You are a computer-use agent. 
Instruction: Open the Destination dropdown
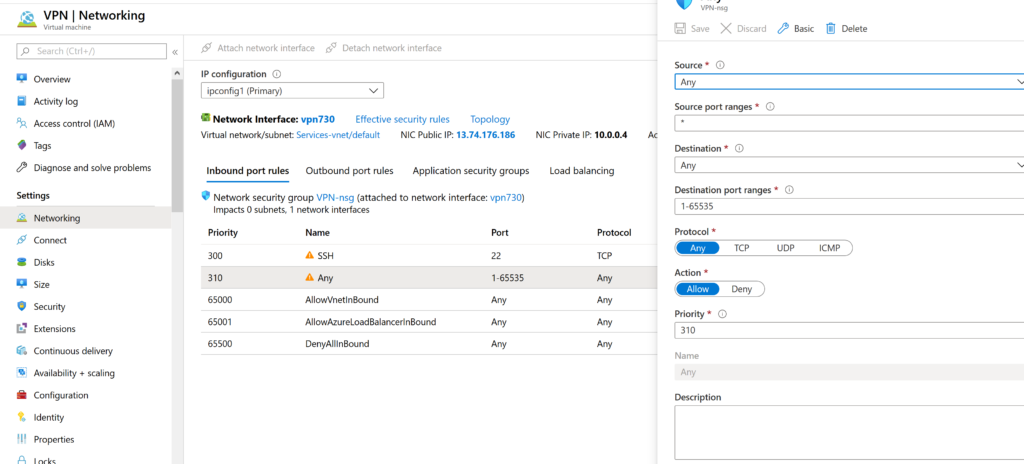coord(849,165)
